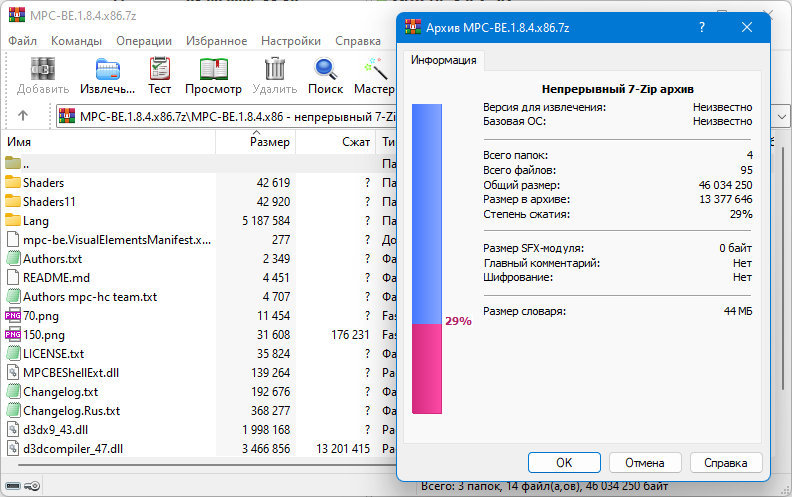Click status bar total summary text
Image resolution: width=792 pixels, height=497 pixels.
pyautogui.click(x=544, y=486)
